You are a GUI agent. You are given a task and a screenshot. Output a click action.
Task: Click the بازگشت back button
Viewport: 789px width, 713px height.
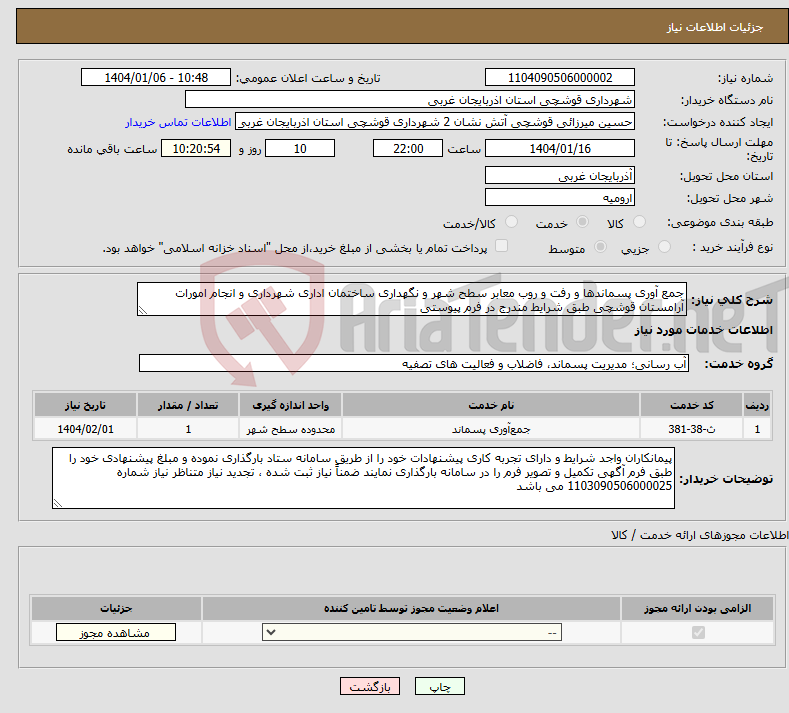[370, 686]
